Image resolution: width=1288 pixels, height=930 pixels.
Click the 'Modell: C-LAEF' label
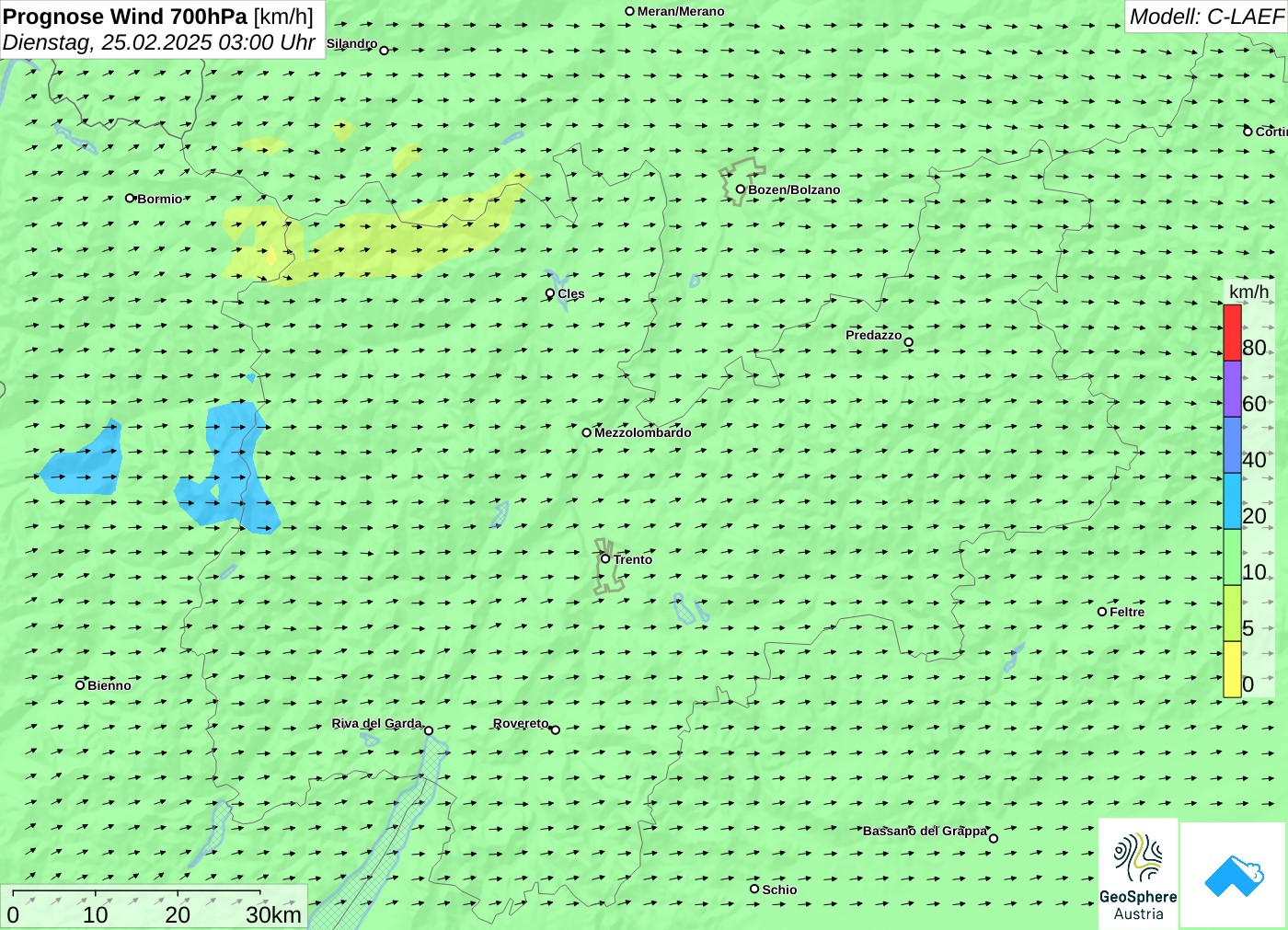pos(1206,17)
